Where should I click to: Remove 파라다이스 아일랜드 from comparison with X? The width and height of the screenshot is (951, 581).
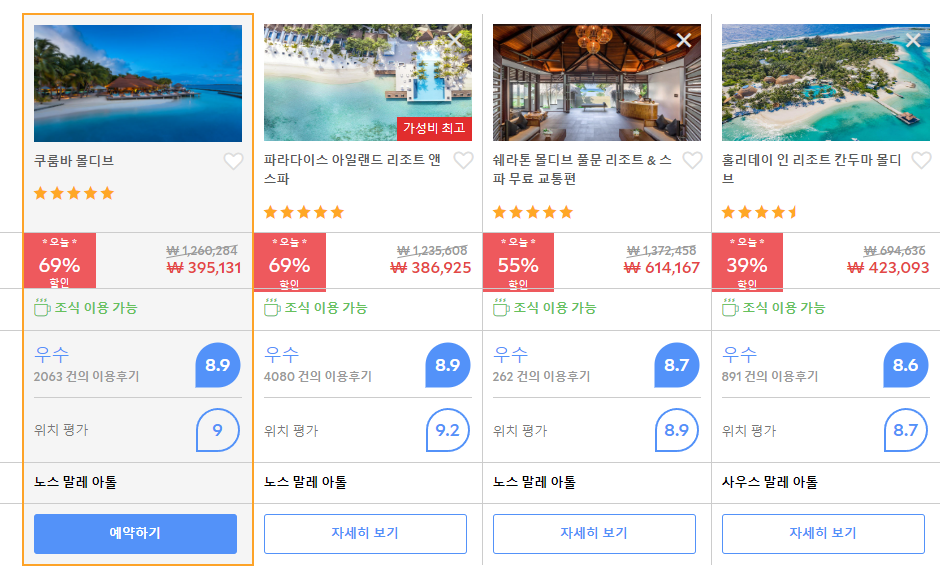point(455,40)
